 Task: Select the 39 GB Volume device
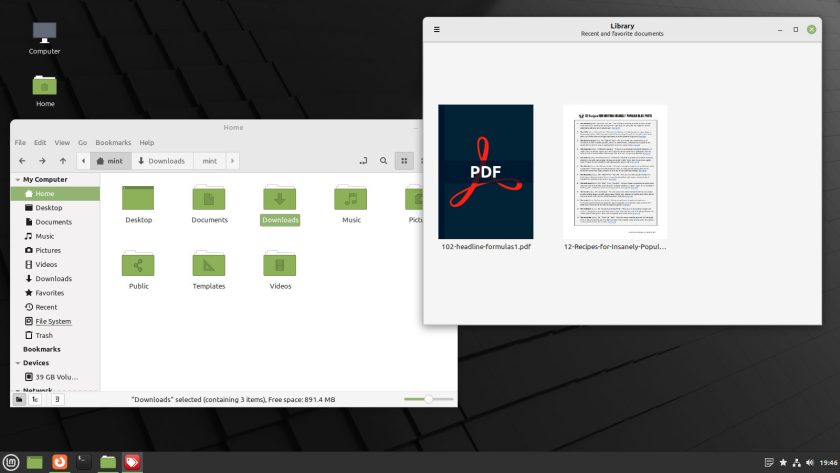tap(55, 377)
